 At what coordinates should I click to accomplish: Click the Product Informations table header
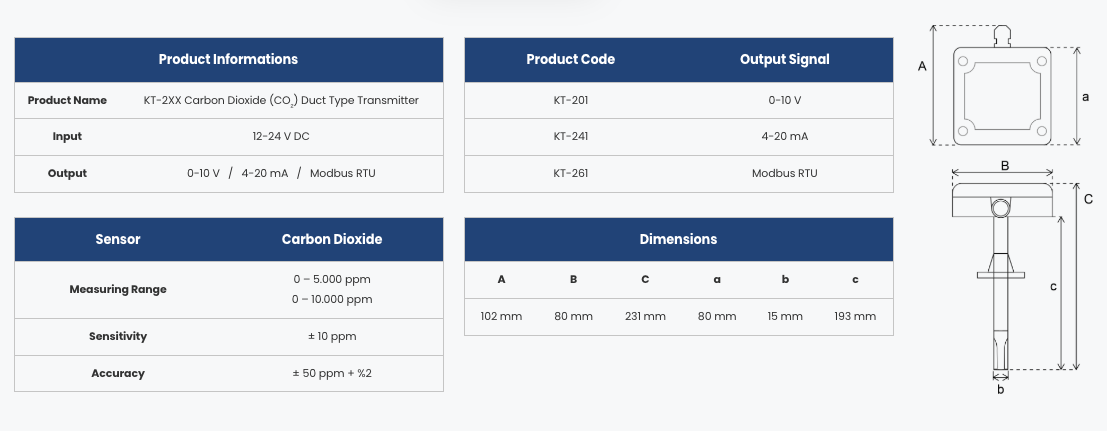pyautogui.click(x=228, y=60)
